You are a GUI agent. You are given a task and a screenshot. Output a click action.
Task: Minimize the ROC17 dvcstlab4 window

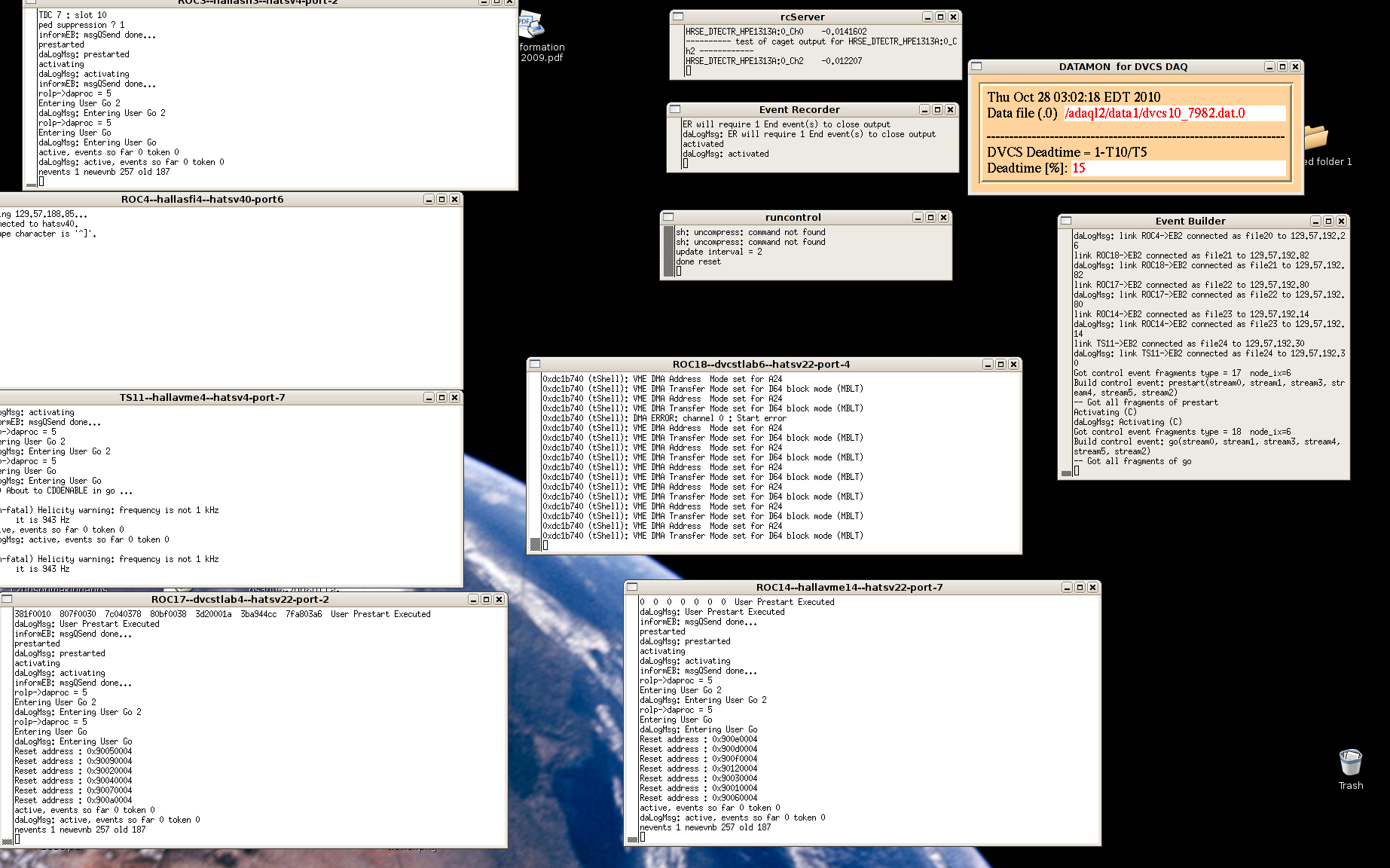pos(473,599)
